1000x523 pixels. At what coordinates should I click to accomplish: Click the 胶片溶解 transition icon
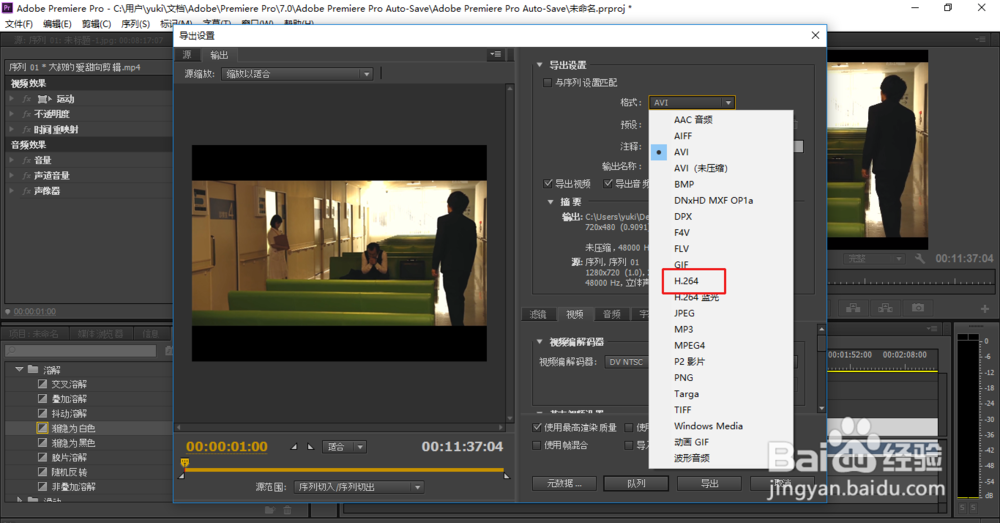coord(42,457)
